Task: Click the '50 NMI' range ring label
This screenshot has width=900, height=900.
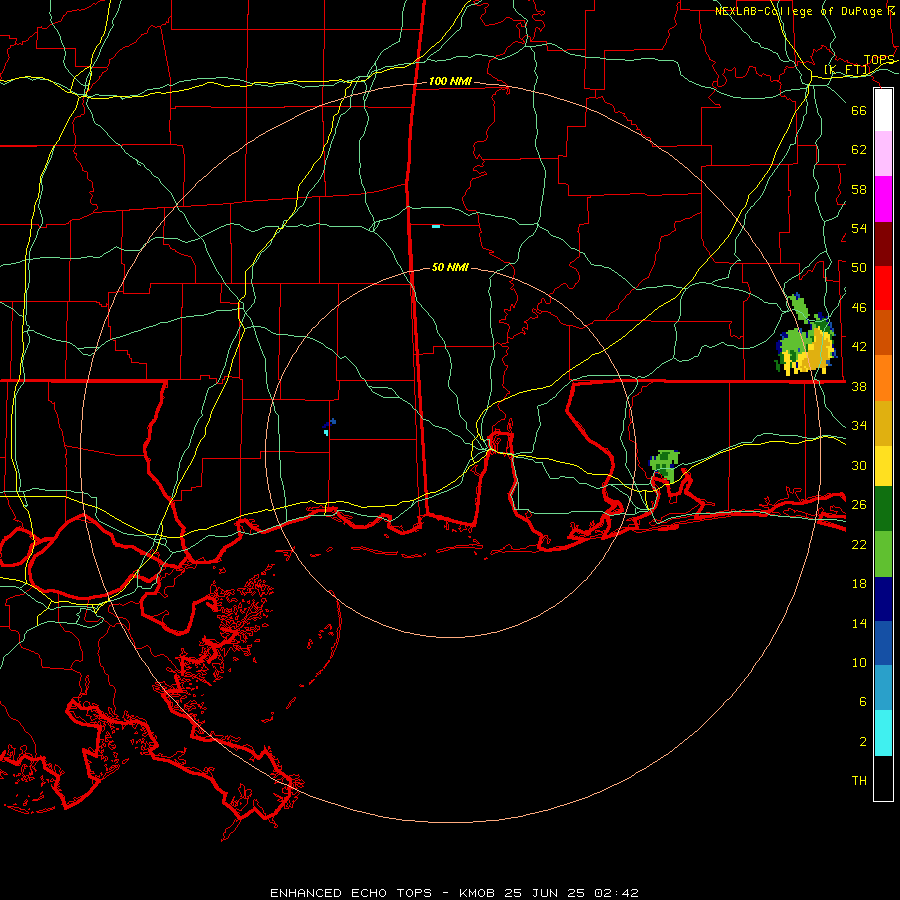Action: pos(450,267)
